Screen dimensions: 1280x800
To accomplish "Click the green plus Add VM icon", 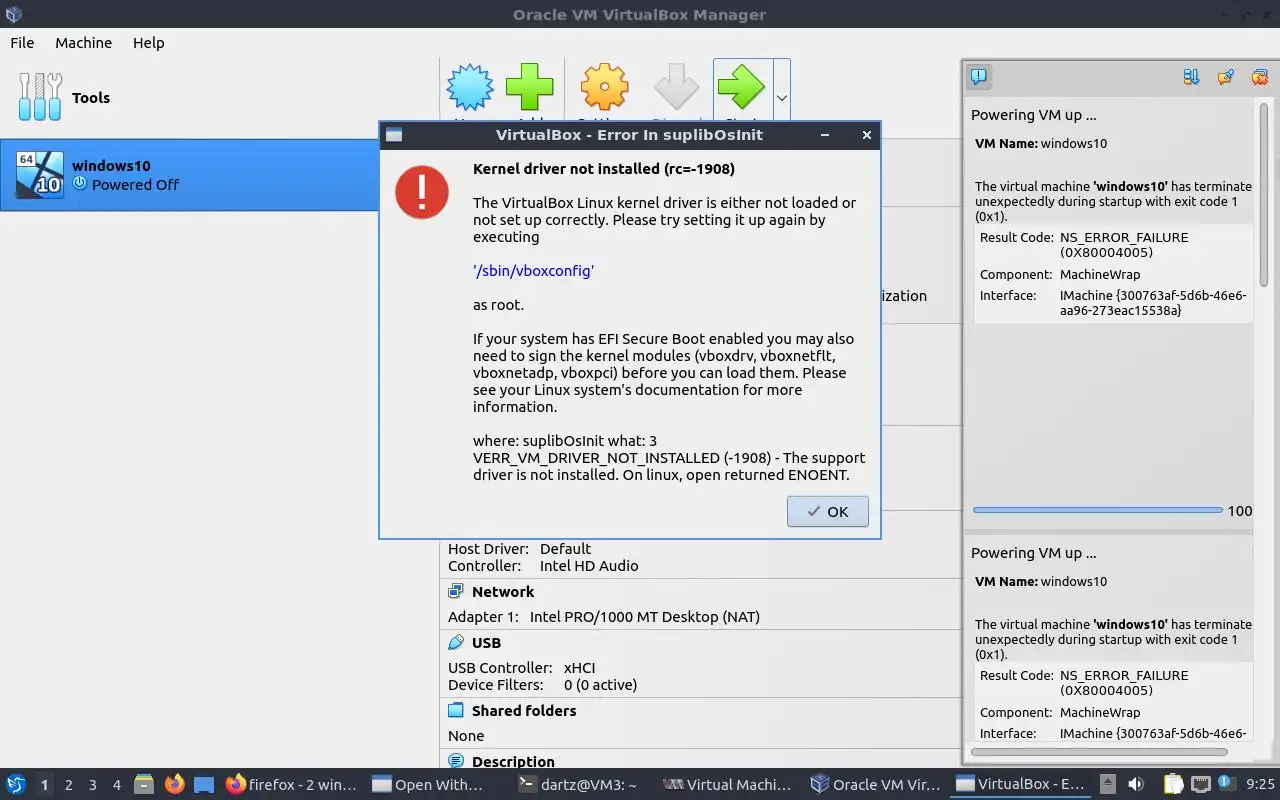I will [x=530, y=87].
